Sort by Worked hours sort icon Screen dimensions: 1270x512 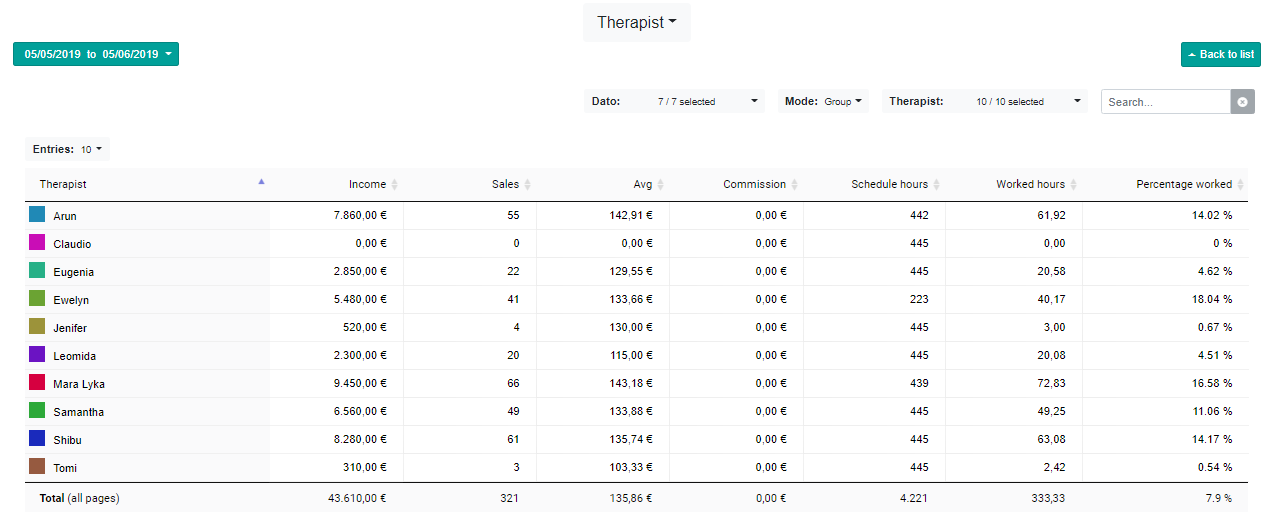point(1074,185)
